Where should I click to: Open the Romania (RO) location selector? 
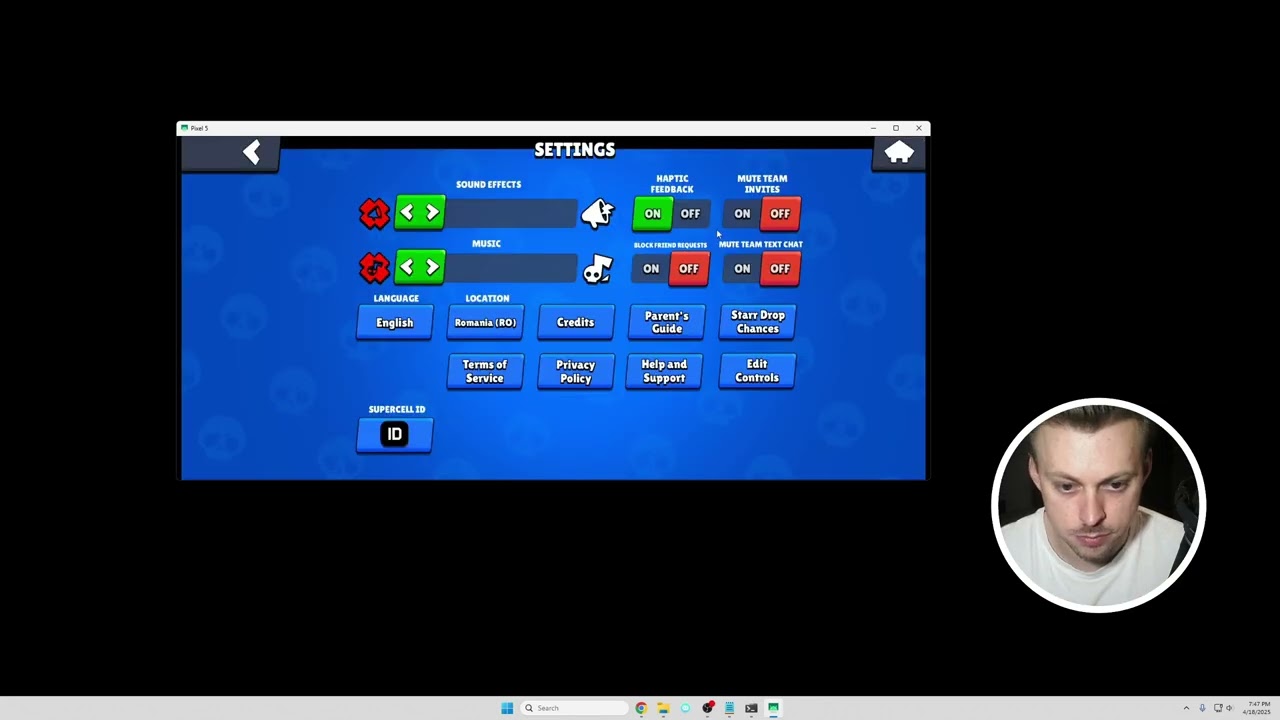(x=485, y=323)
